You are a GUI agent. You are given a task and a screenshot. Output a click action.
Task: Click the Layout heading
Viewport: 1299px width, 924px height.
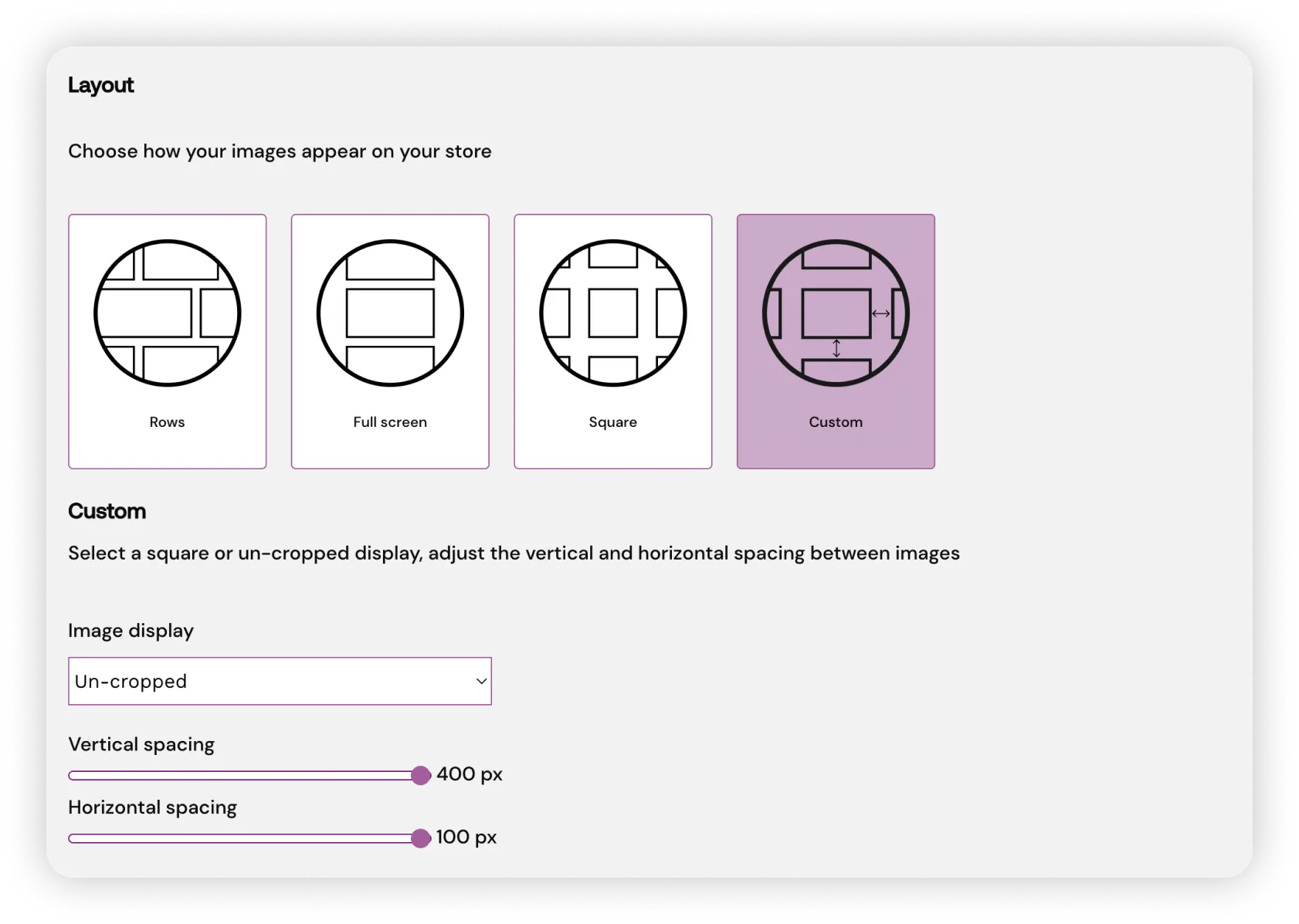[x=101, y=85]
